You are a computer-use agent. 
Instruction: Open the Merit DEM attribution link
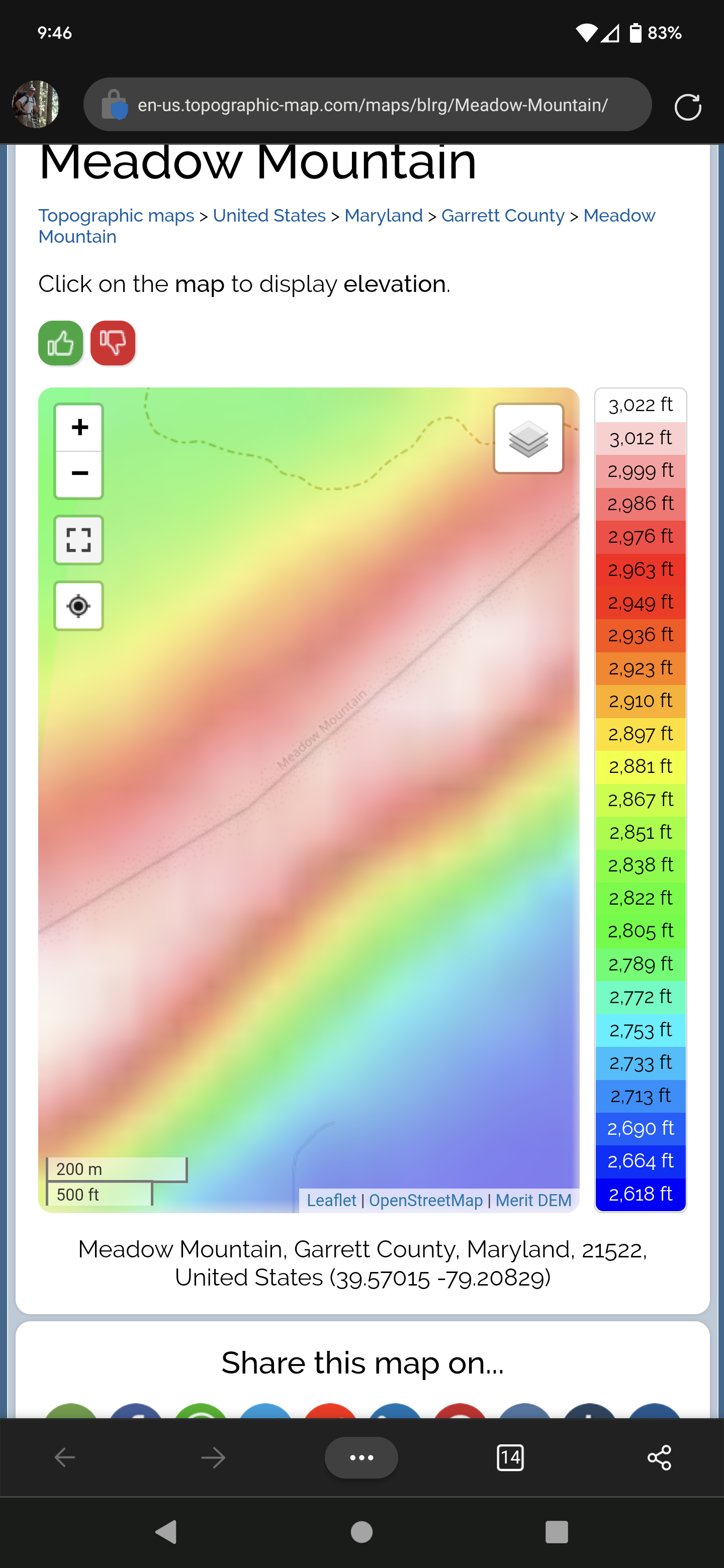tap(533, 1200)
